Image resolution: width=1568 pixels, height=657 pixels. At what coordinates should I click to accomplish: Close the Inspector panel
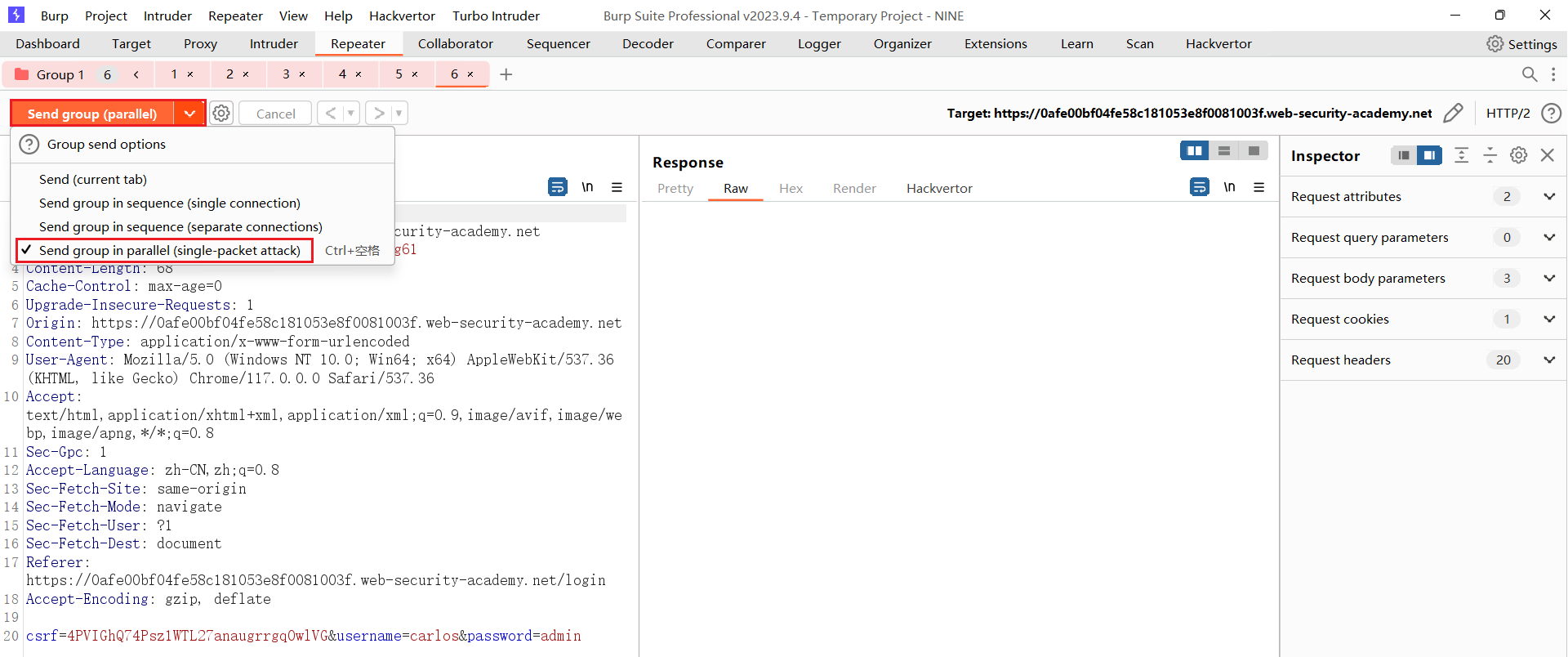[x=1548, y=155]
